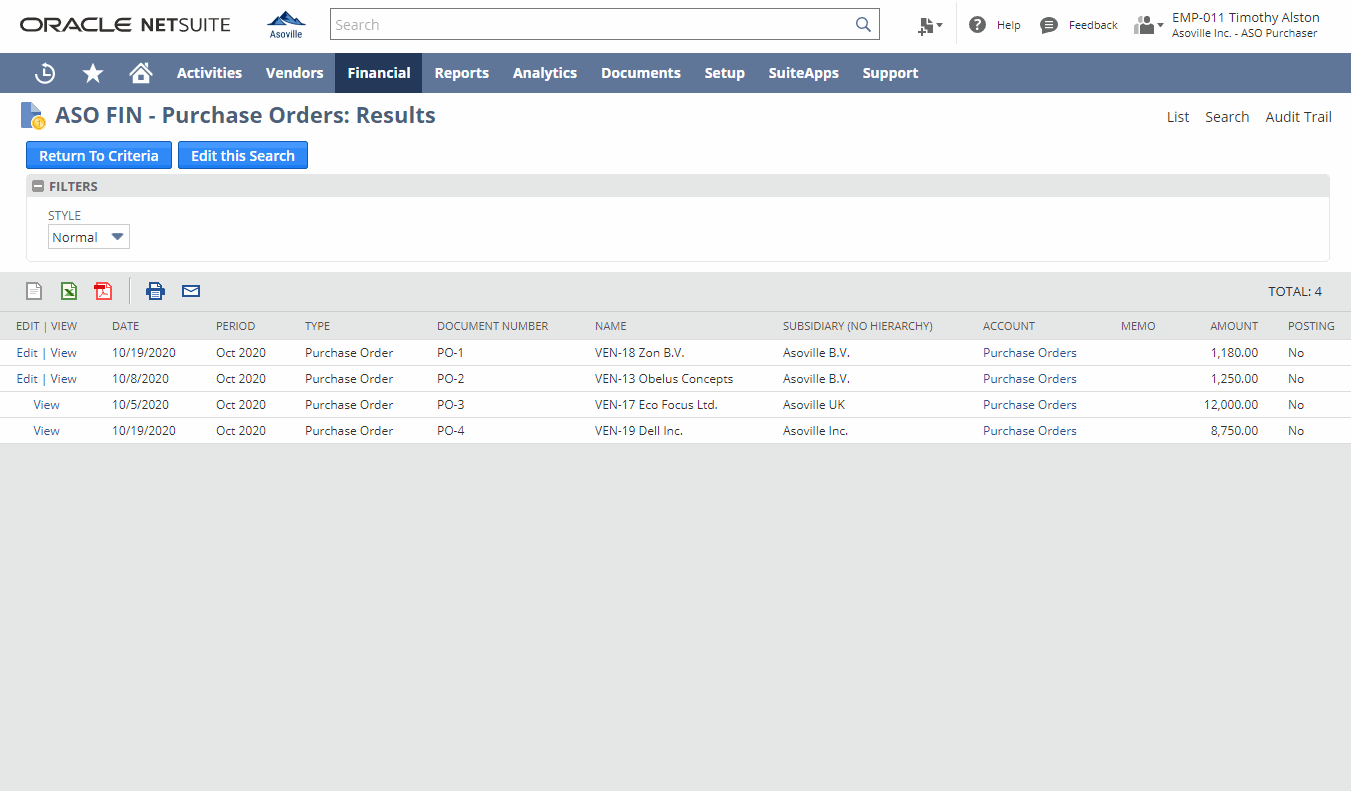Open the Recent Records clock icon
This screenshot has height=791, width=1351.
click(45, 73)
